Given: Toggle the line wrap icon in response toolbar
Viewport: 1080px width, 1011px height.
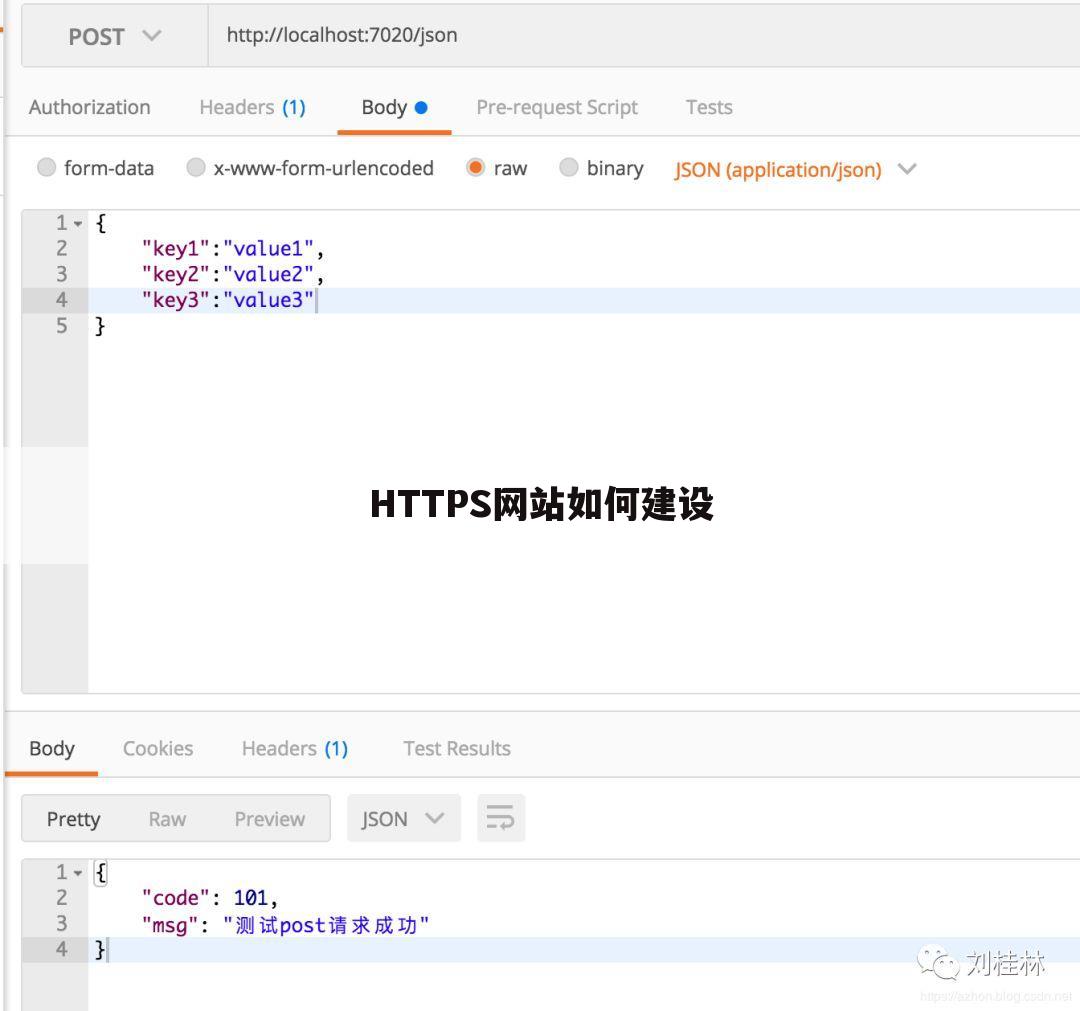Looking at the screenshot, I should (501, 818).
